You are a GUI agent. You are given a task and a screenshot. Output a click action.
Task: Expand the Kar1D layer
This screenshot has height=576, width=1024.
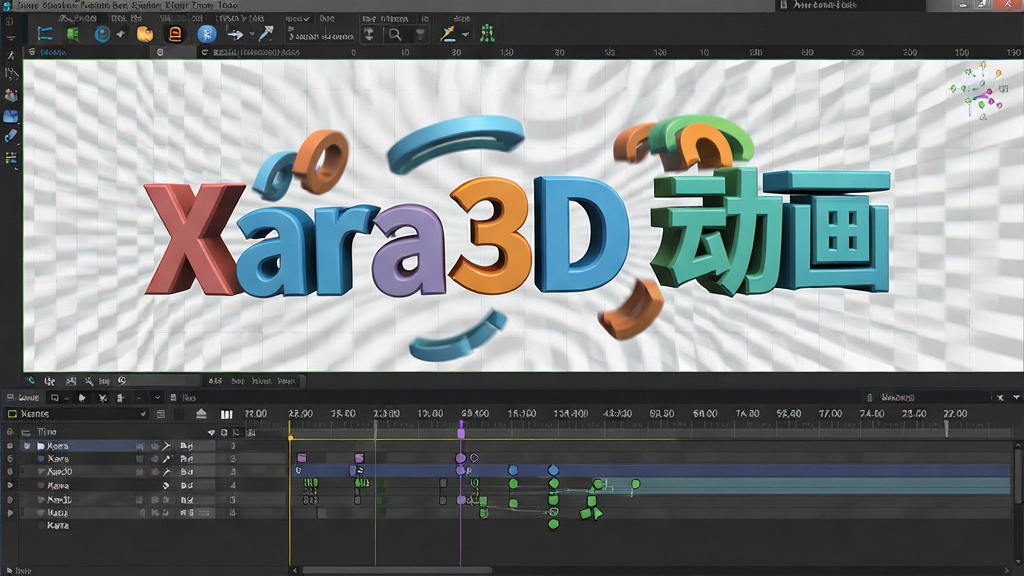(x=40, y=500)
